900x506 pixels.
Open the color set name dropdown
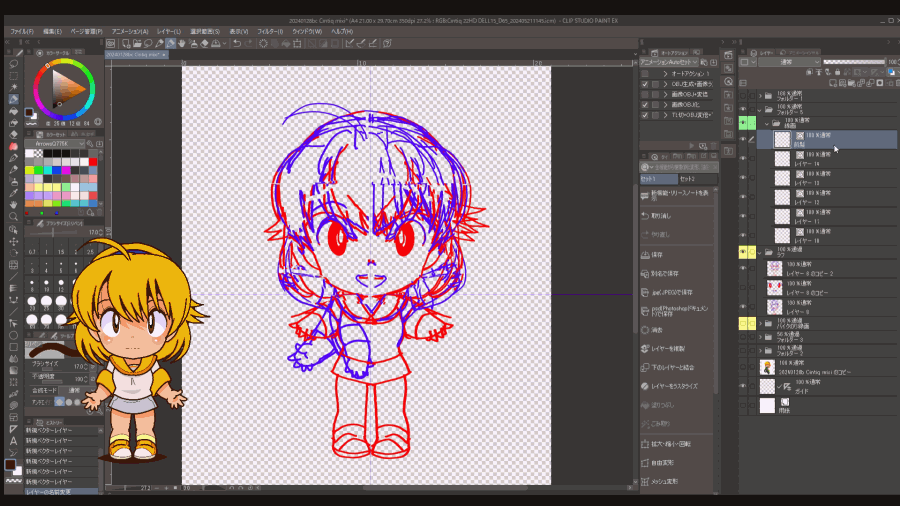55,143
